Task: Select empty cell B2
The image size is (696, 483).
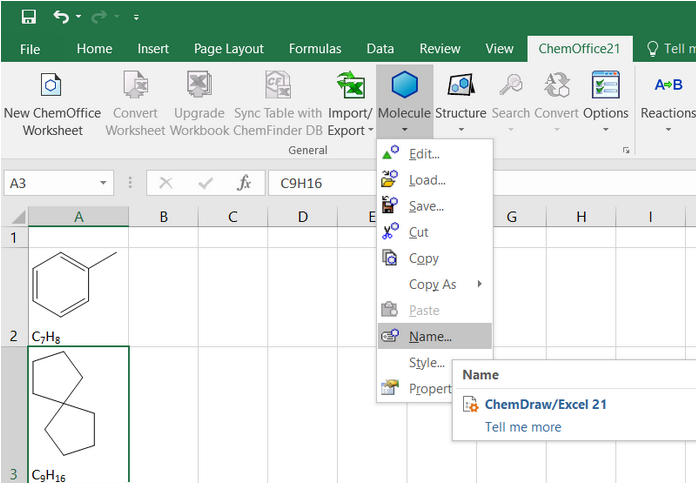Action: 163,297
